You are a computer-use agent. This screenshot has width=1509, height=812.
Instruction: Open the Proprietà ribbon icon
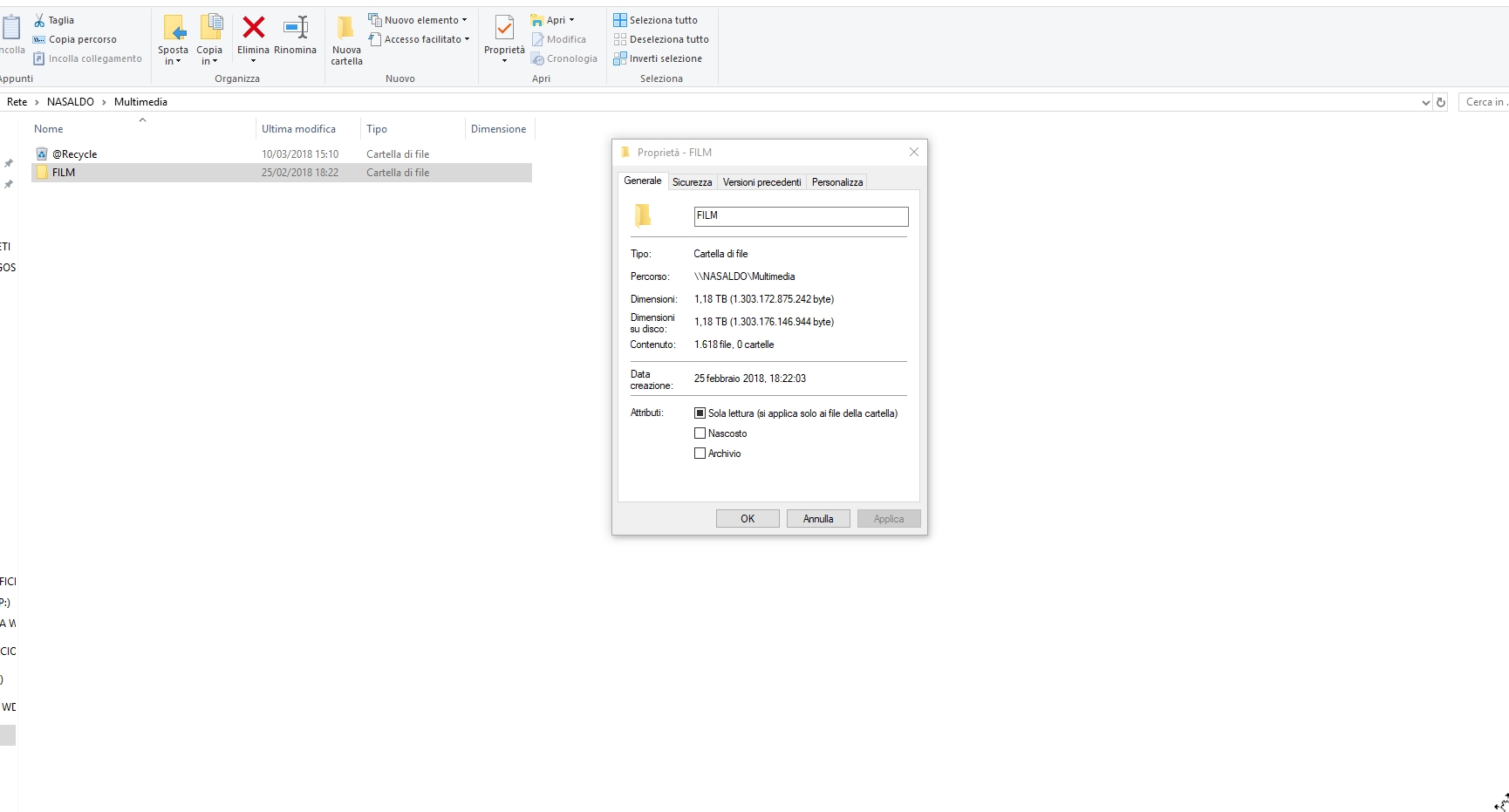tap(504, 30)
